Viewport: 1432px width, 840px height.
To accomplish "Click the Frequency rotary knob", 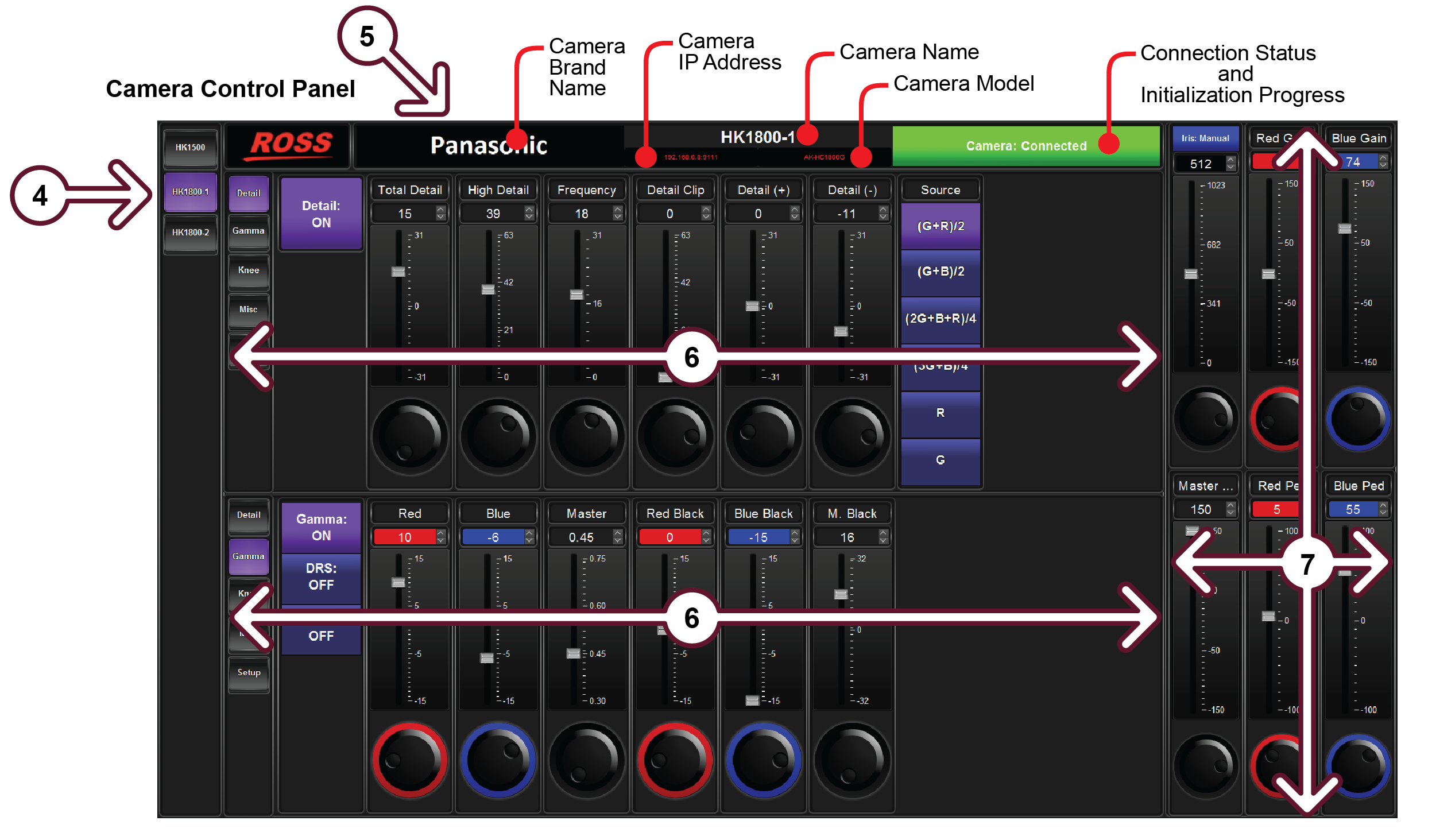I will [586, 437].
